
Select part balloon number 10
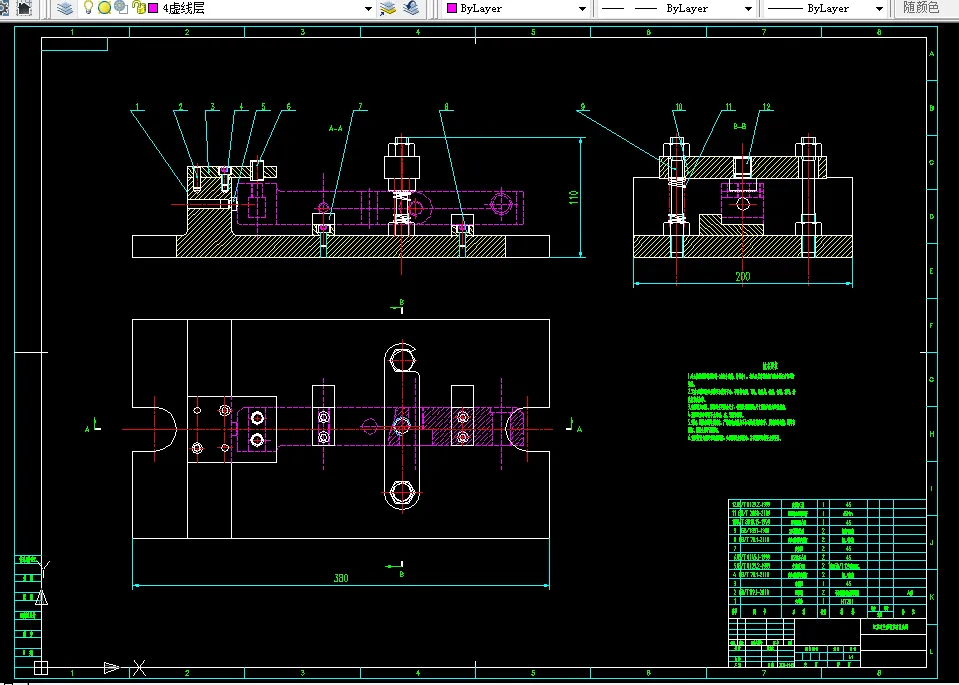coord(678,107)
